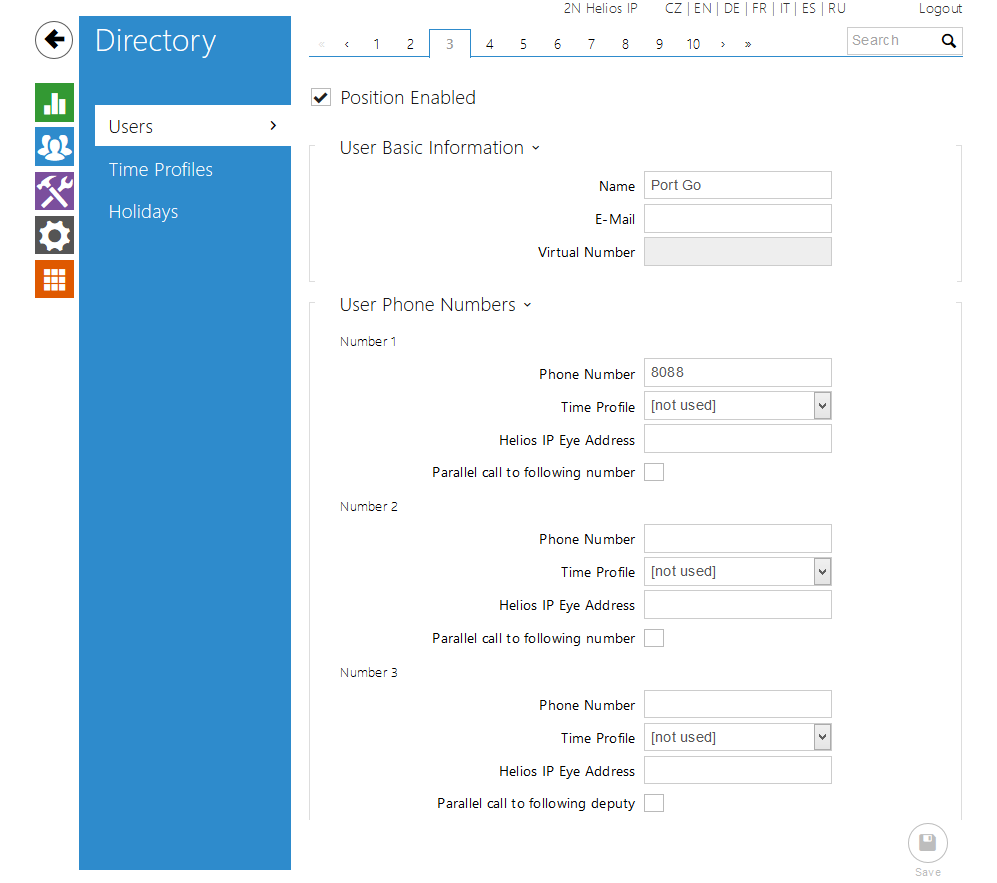Open Number 3 Time Profile dropdown
Viewport: 997px width, 883px height.
(x=738, y=738)
